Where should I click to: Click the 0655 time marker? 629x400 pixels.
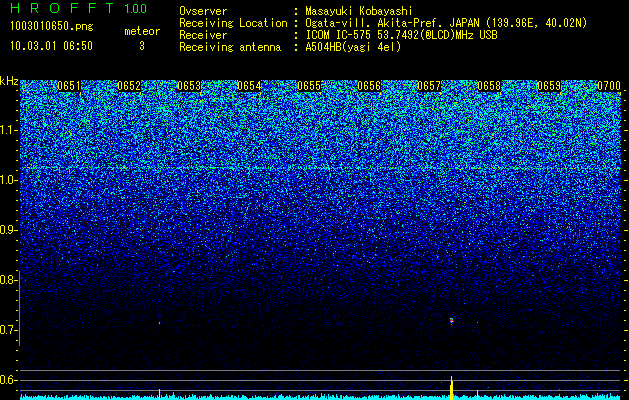(309, 86)
